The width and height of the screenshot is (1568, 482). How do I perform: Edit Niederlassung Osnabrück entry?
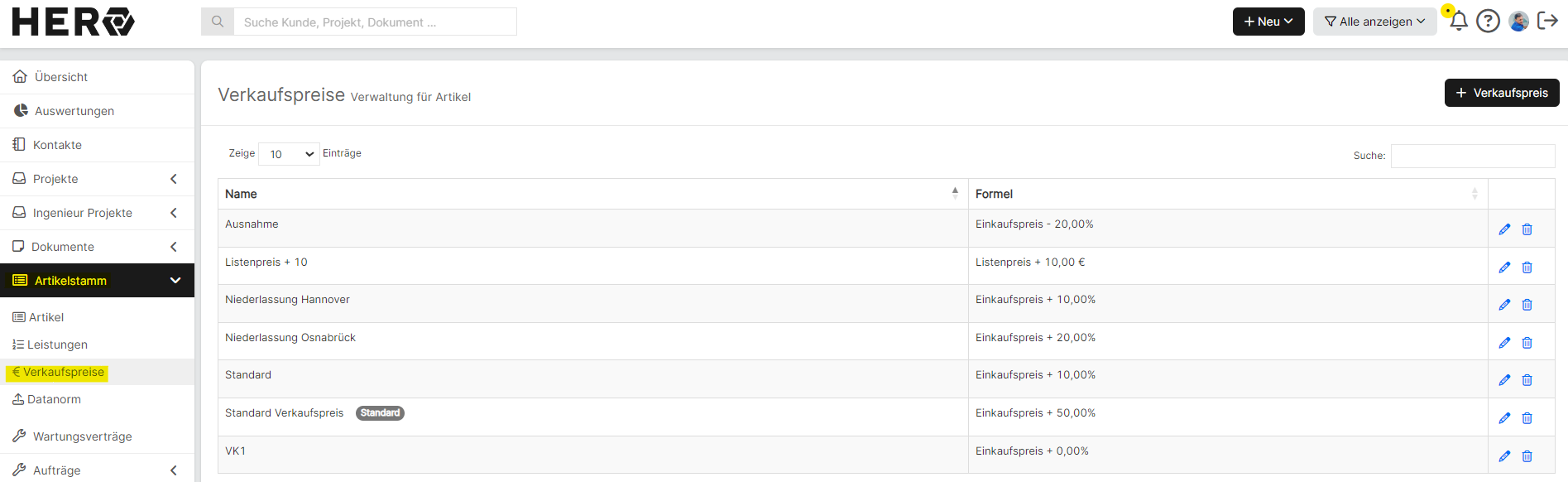pyautogui.click(x=1504, y=343)
